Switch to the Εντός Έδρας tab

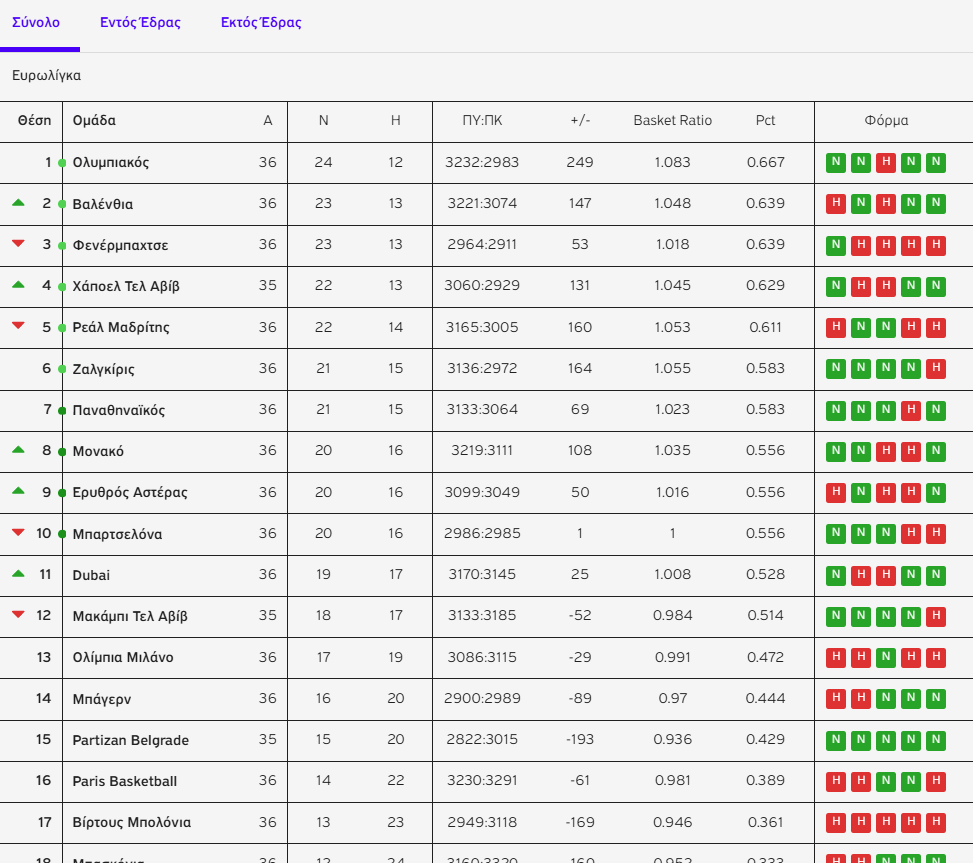[140, 23]
